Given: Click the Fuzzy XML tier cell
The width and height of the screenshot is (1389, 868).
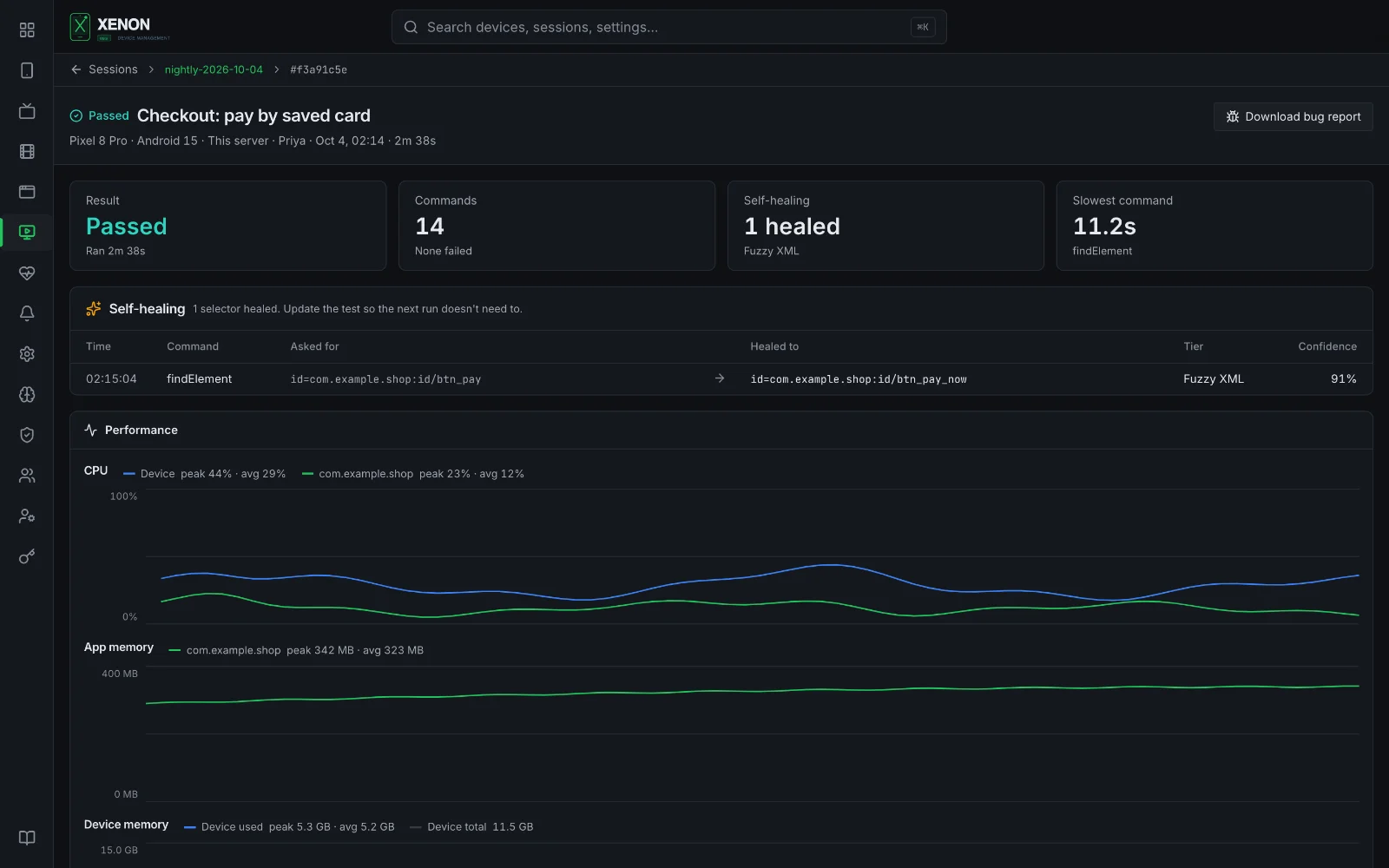Looking at the screenshot, I should pyautogui.click(x=1214, y=379).
